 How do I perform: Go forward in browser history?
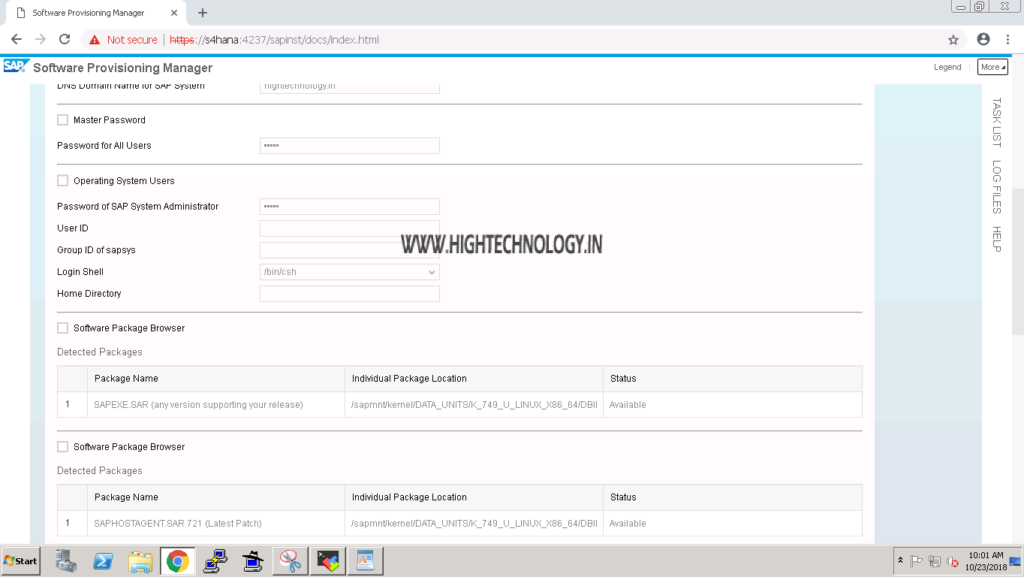click(40, 40)
